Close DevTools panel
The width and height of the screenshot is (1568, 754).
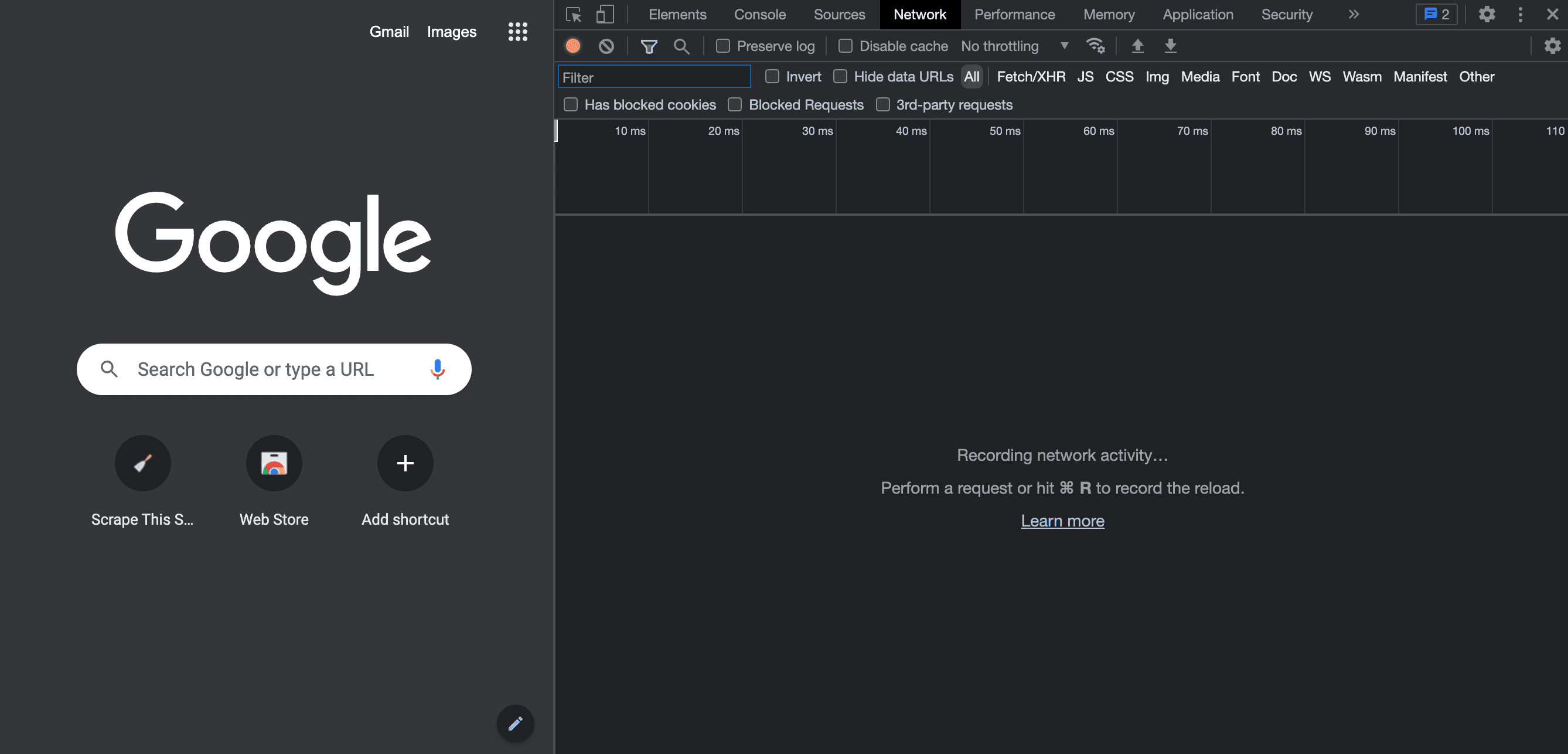[x=1552, y=15]
